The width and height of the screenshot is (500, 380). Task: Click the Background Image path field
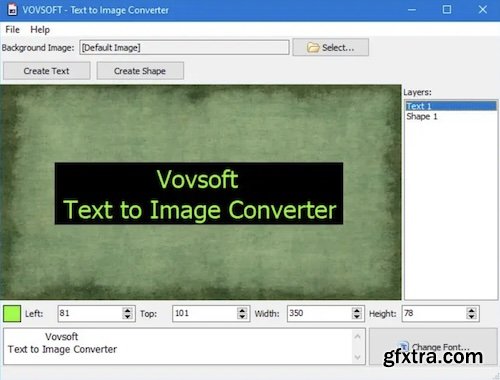coord(184,47)
